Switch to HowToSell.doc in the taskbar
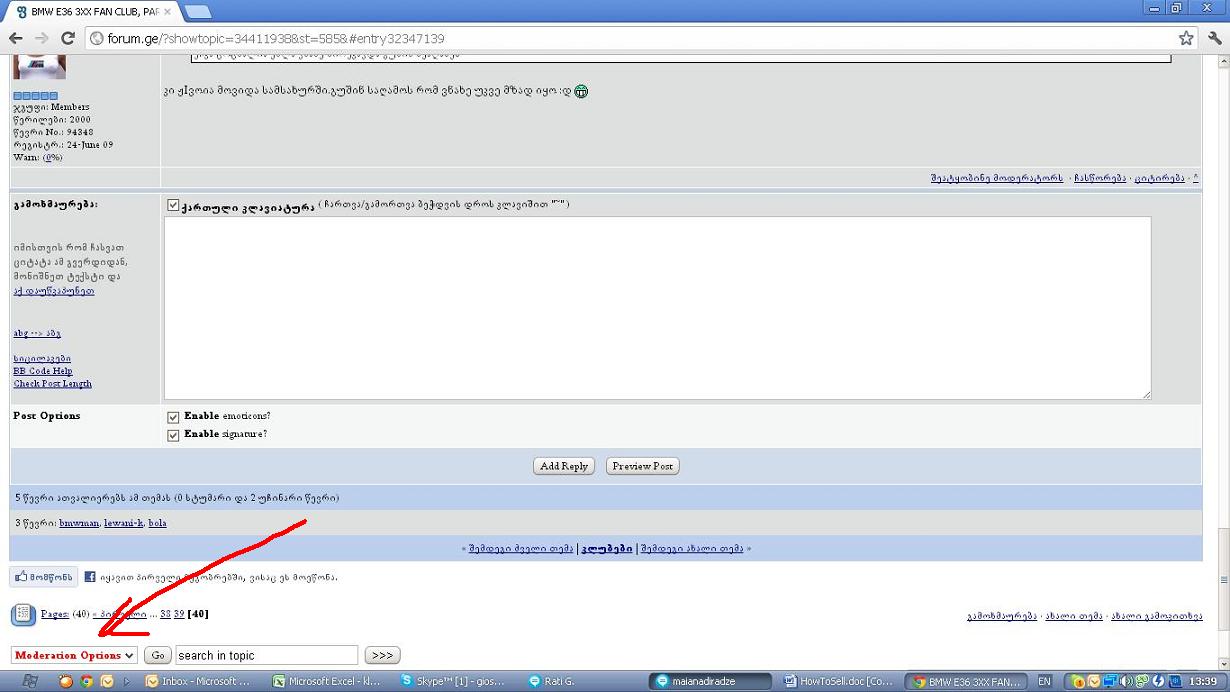Screen dimensions: 1230x692 point(839,681)
